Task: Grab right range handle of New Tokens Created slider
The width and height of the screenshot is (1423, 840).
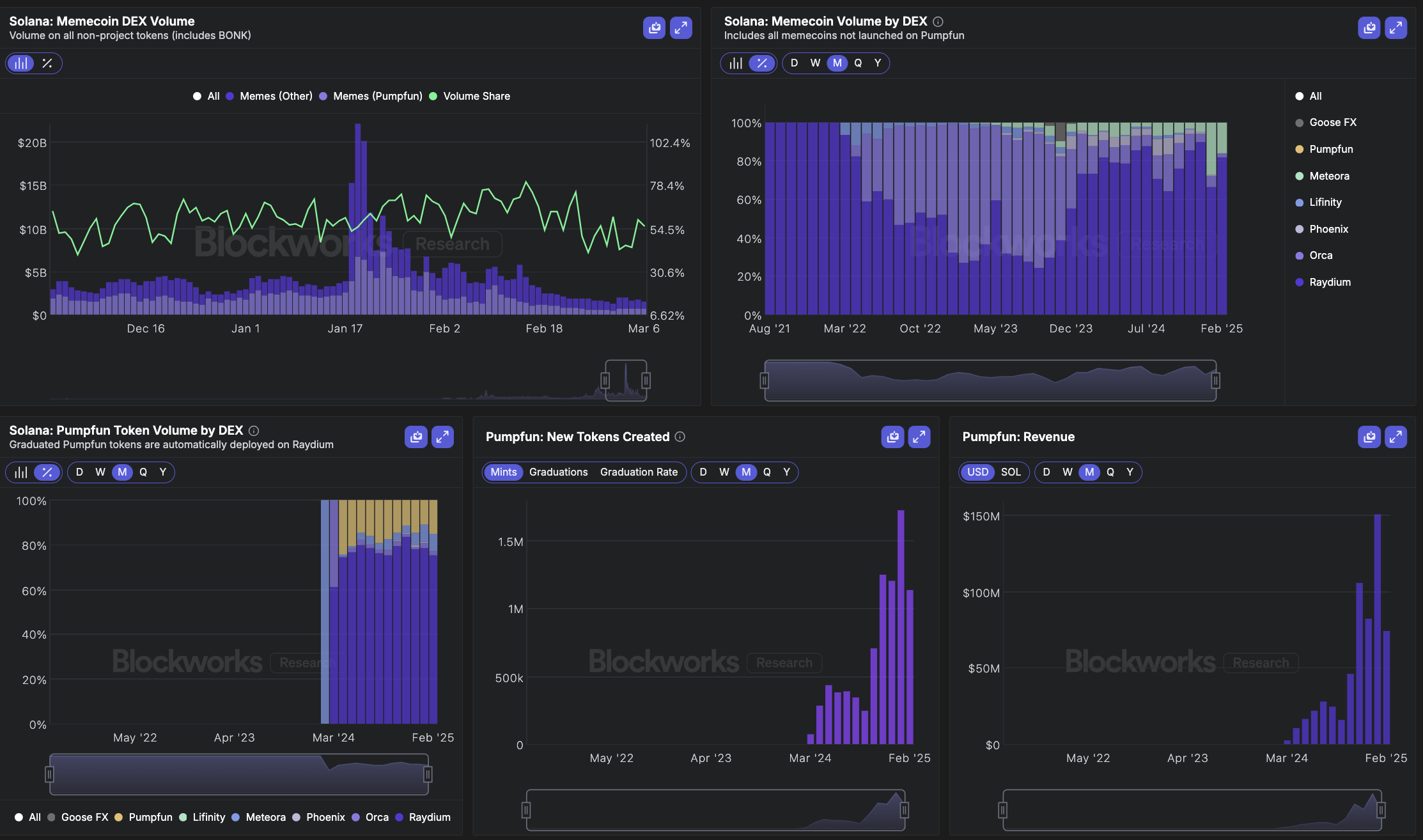Action: click(905, 811)
